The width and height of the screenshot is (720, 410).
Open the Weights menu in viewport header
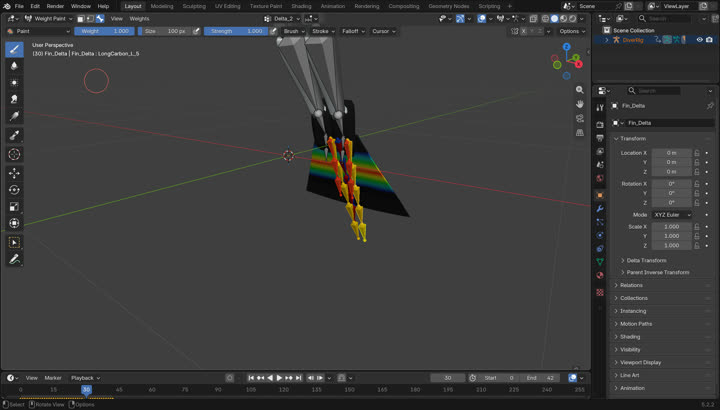click(139, 19)
